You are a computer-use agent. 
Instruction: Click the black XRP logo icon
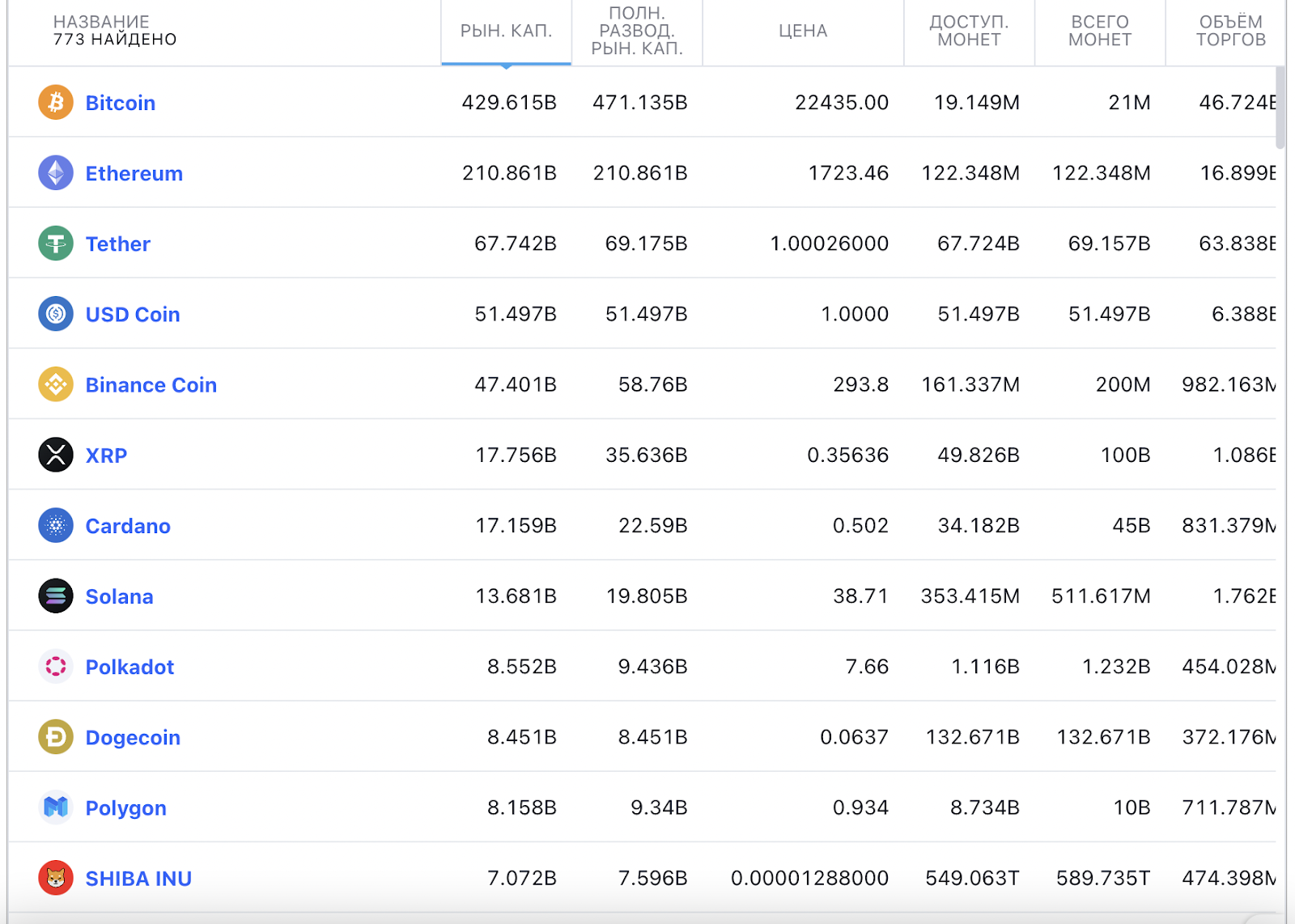[x=56, y=455]
